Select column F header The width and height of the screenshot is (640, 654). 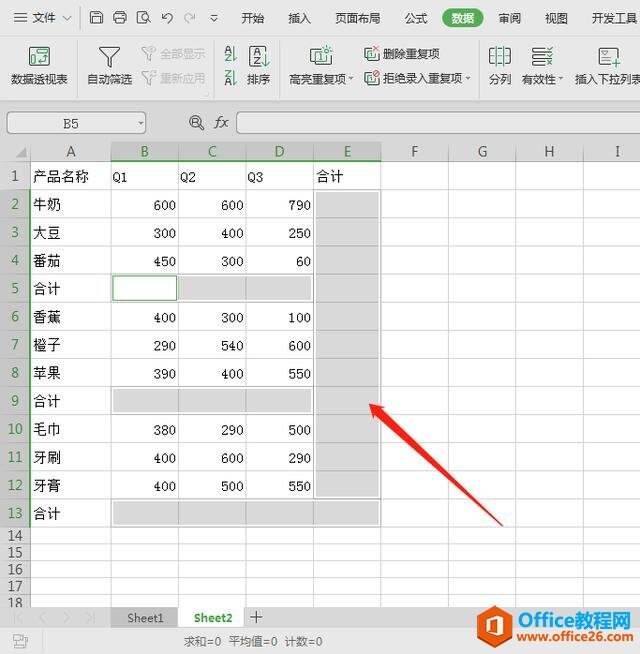click(x=415, y=151)
